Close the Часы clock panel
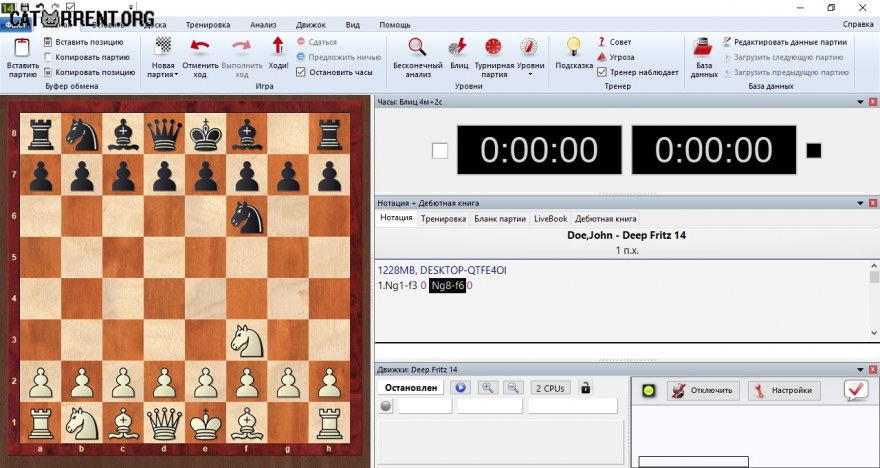 [x=873, y=102]
